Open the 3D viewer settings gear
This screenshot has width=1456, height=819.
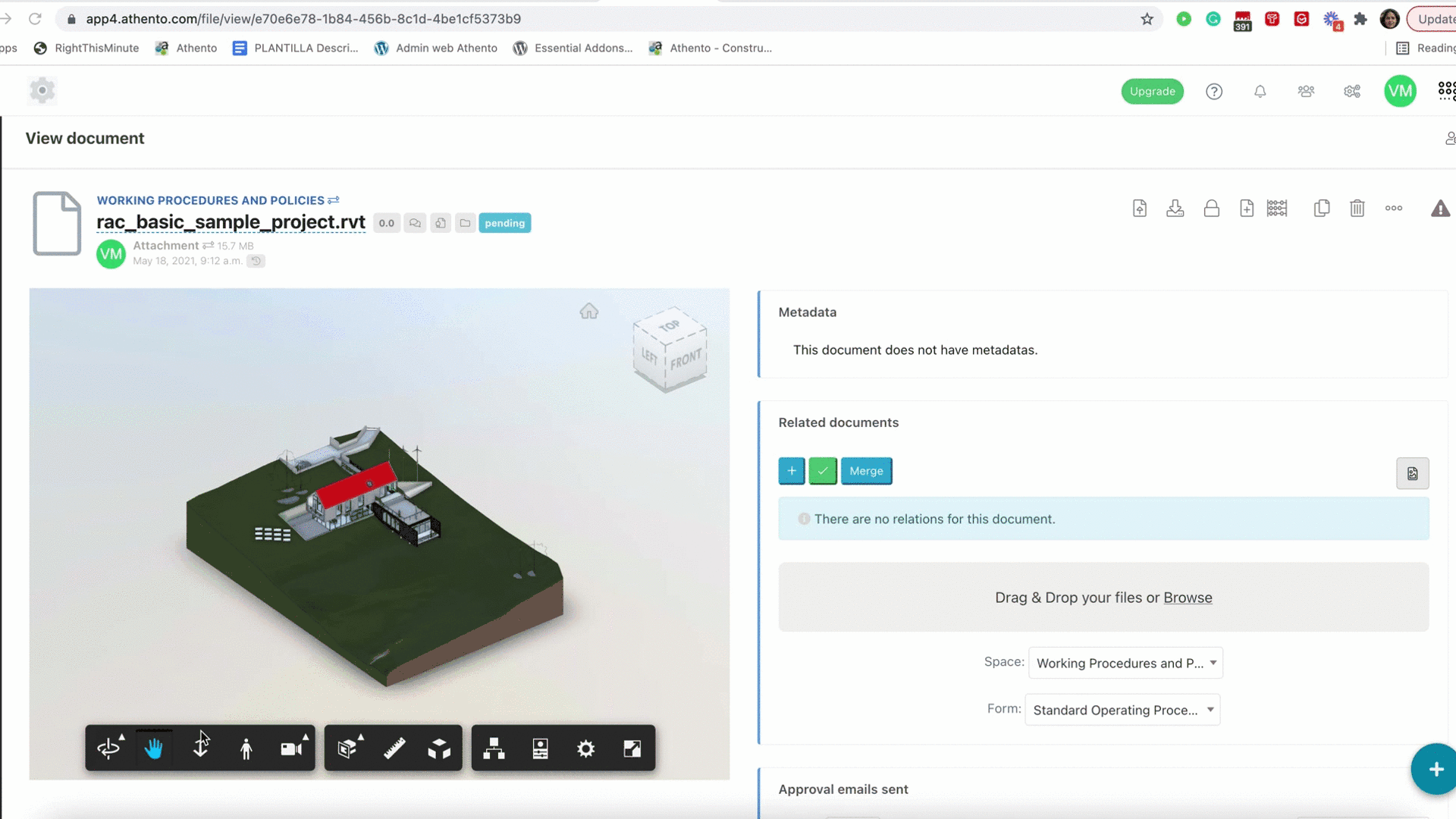pyautogui.click(x=585, y=748)
